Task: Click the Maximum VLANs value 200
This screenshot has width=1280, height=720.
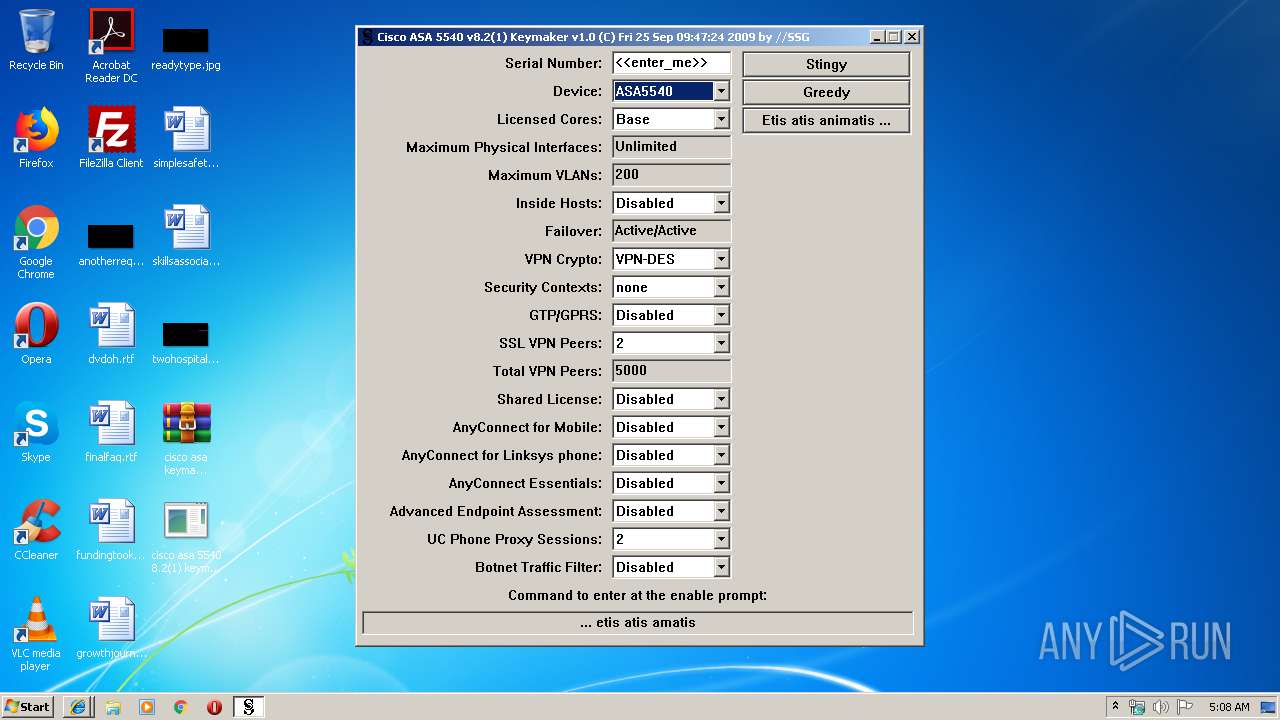Action: [x=671, y=175]
